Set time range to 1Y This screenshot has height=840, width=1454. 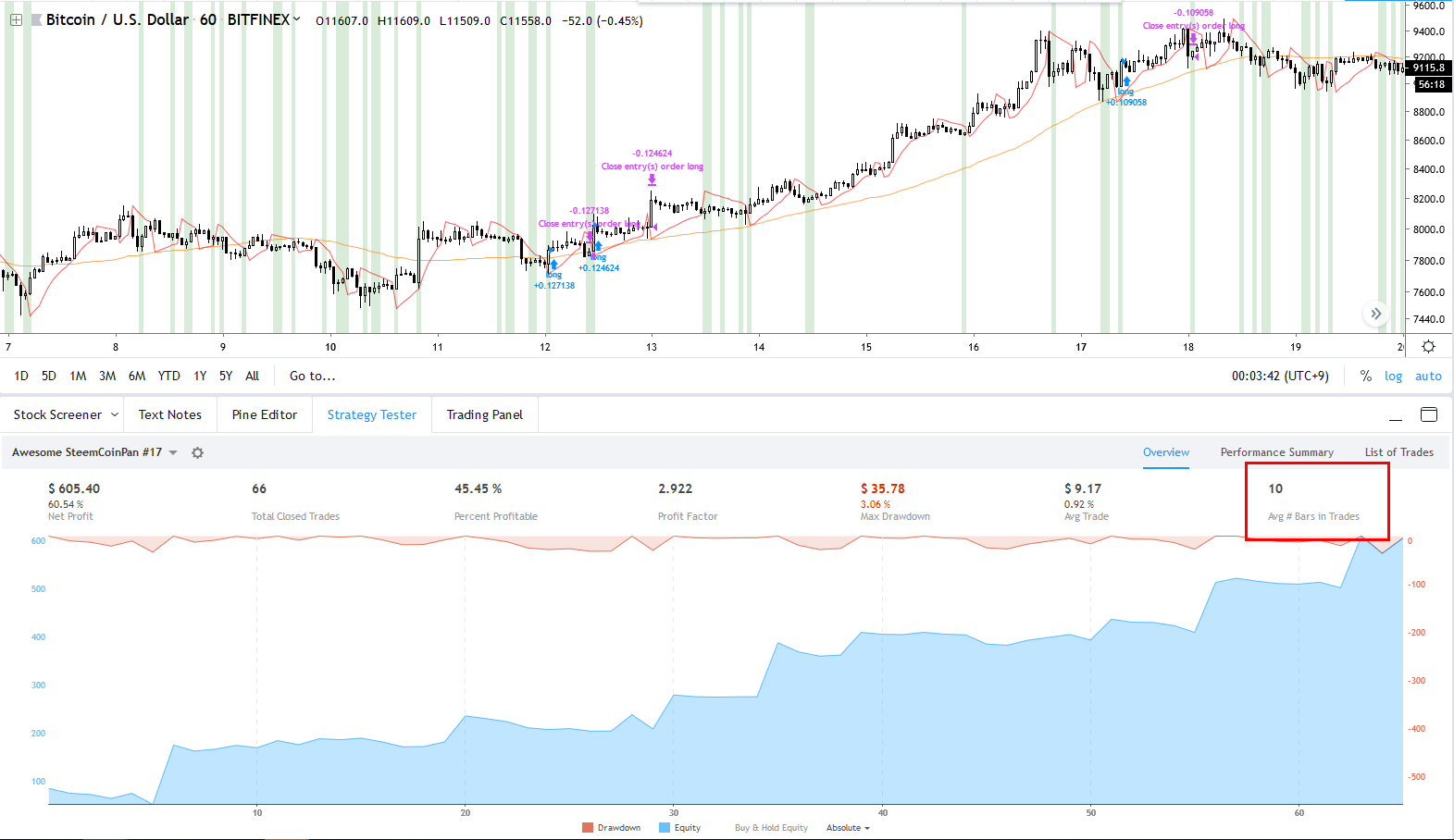[200, 376]
